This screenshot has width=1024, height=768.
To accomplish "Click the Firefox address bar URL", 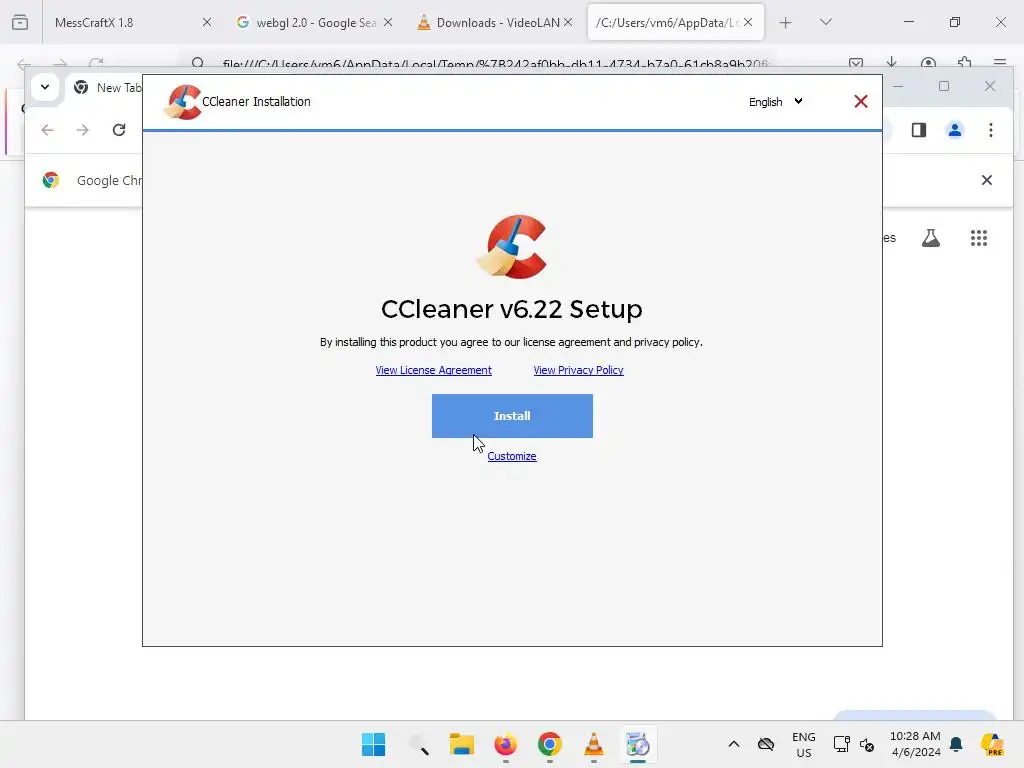I will click(x=495, y=64).
